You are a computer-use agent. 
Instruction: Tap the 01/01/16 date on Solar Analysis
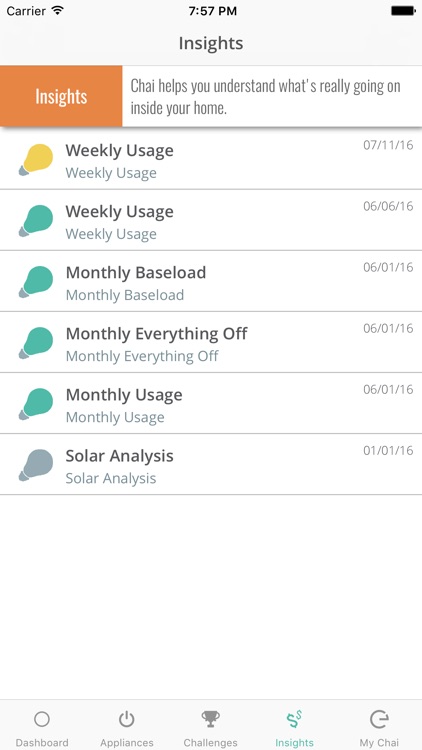pyautogui.click(x=388, y=451)
